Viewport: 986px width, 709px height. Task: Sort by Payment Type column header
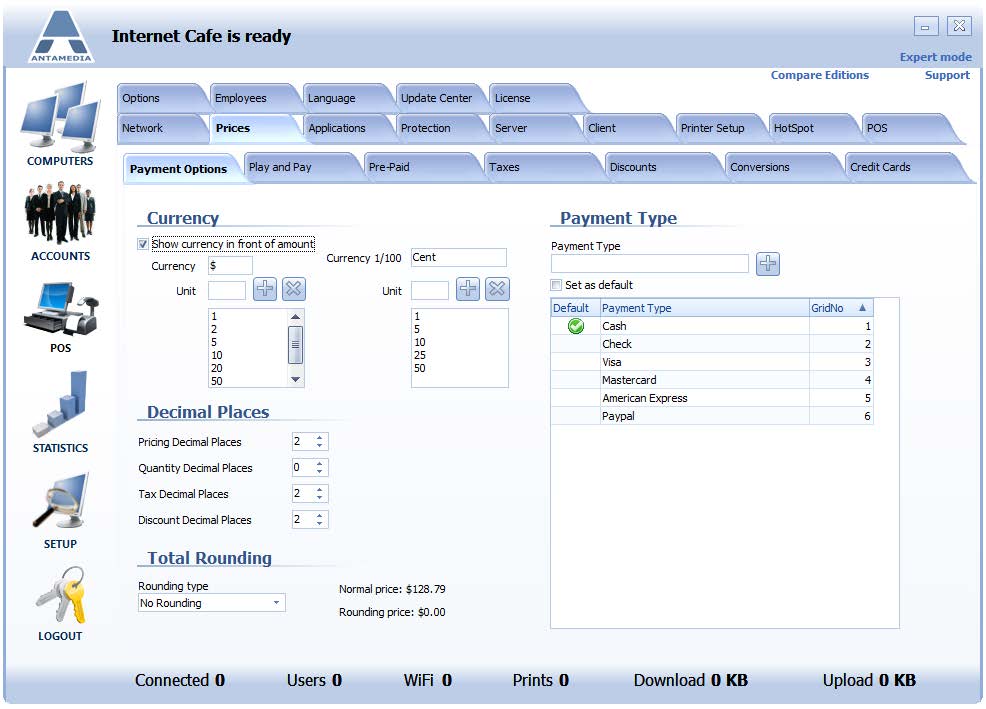click(705, 308)
